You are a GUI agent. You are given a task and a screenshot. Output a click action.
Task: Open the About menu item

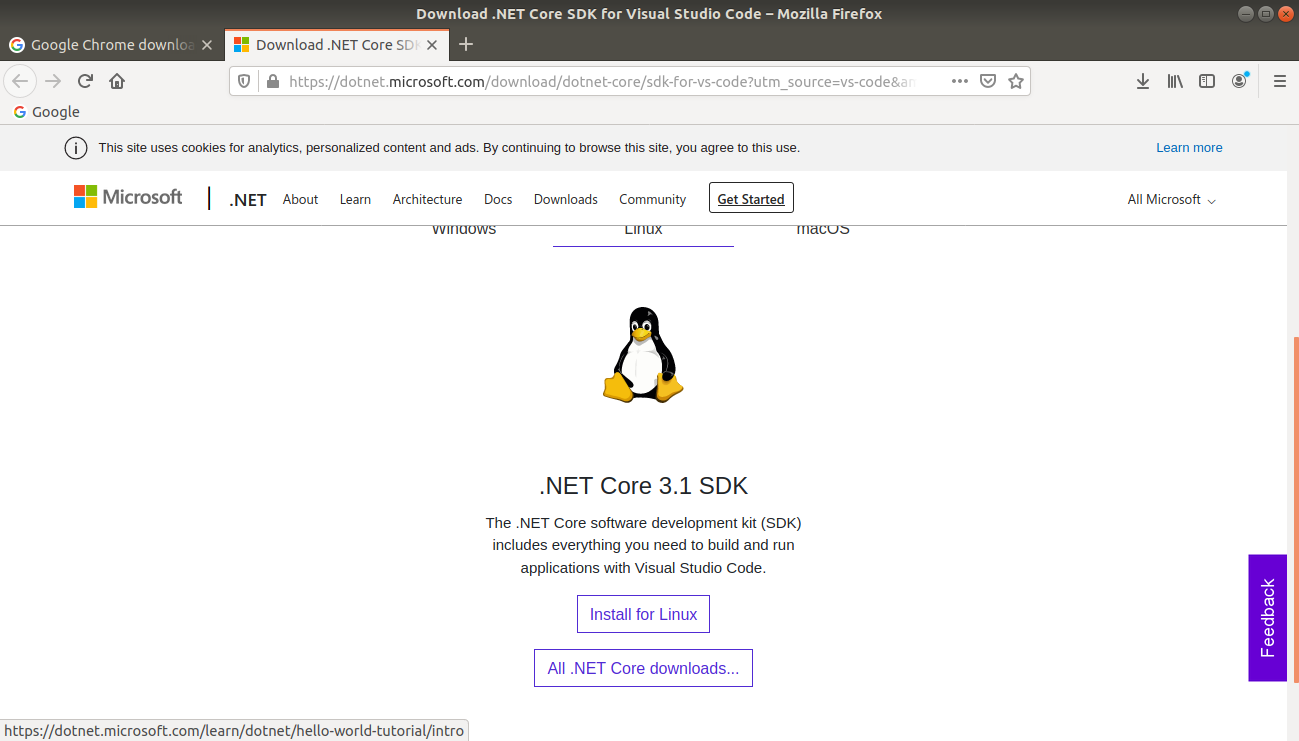tap(300, 199)
